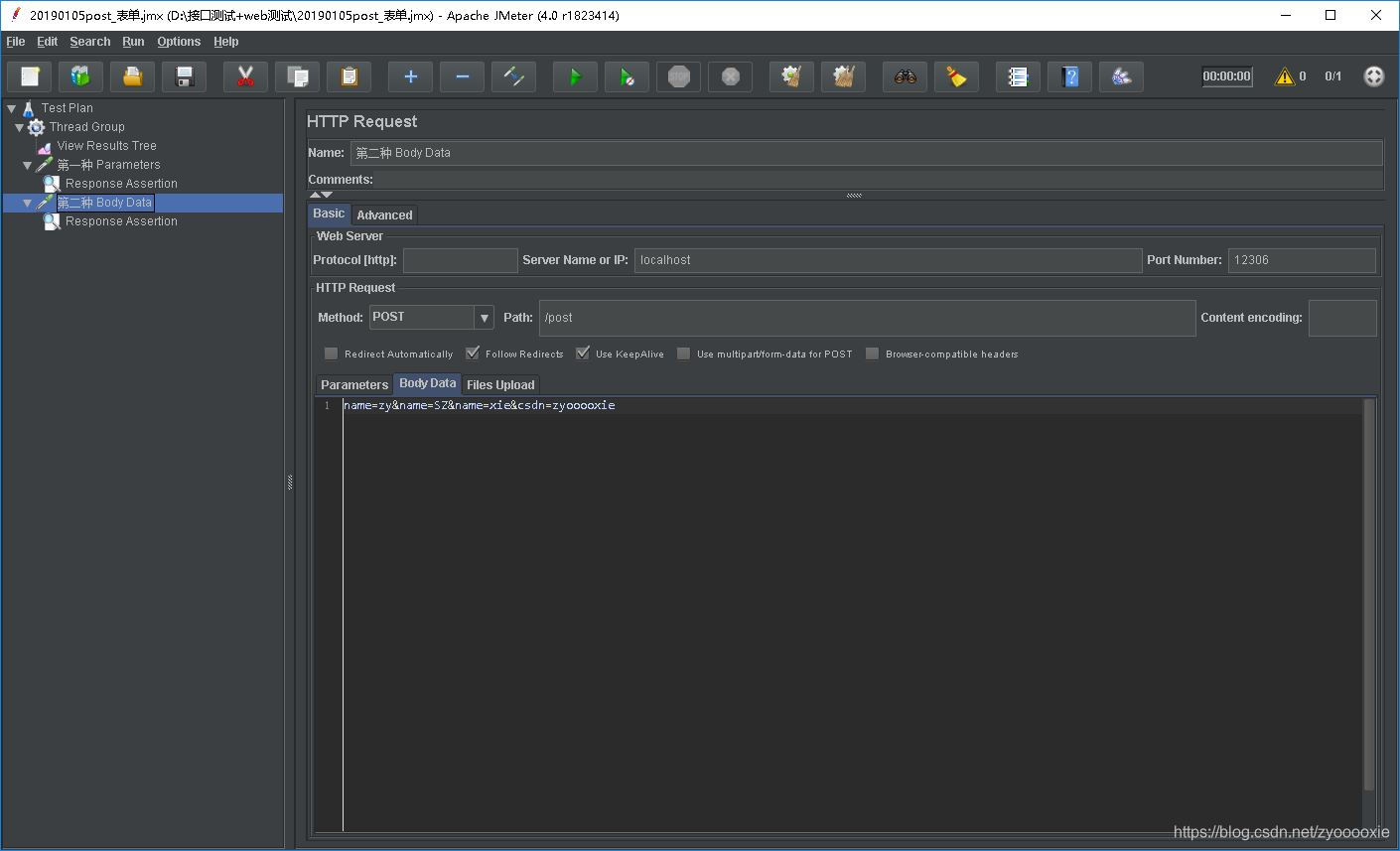The width and height of the screenshot is (1400, 851).
Task: Open the Run menu
Action: click(x=133, y=42)
